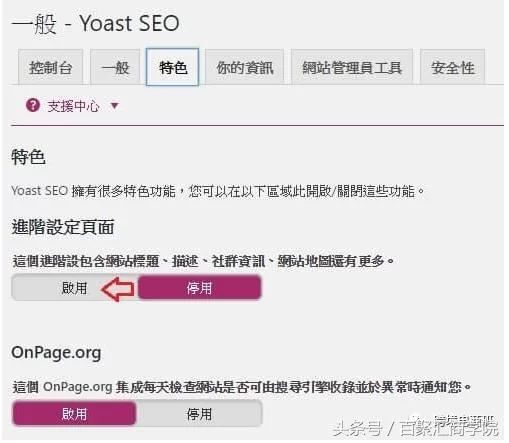Image resolution: width=509 pixels, height=443 pixels.
Task: Click the 特色 section heading
Action: tap(28, 157)
